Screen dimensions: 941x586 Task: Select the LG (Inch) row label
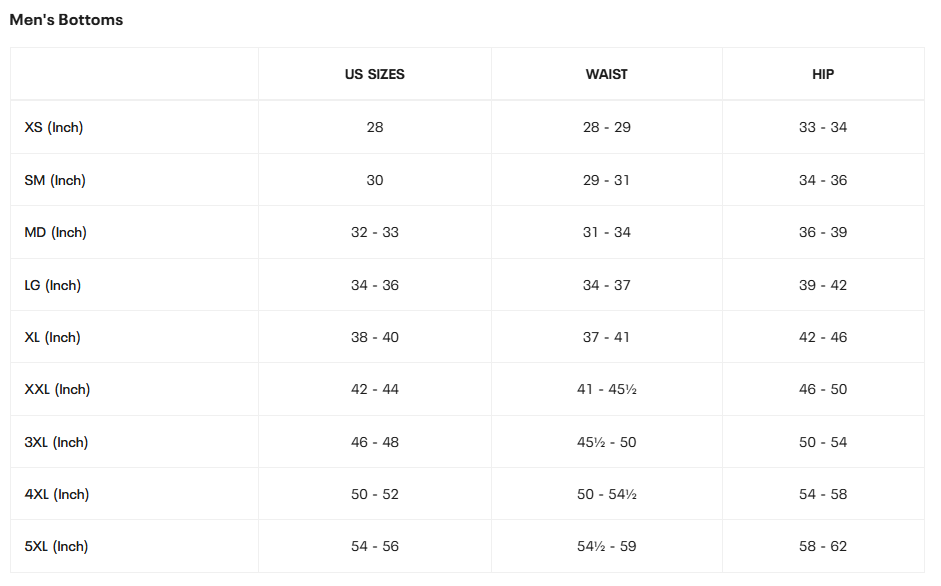click(x=53, y=286)
